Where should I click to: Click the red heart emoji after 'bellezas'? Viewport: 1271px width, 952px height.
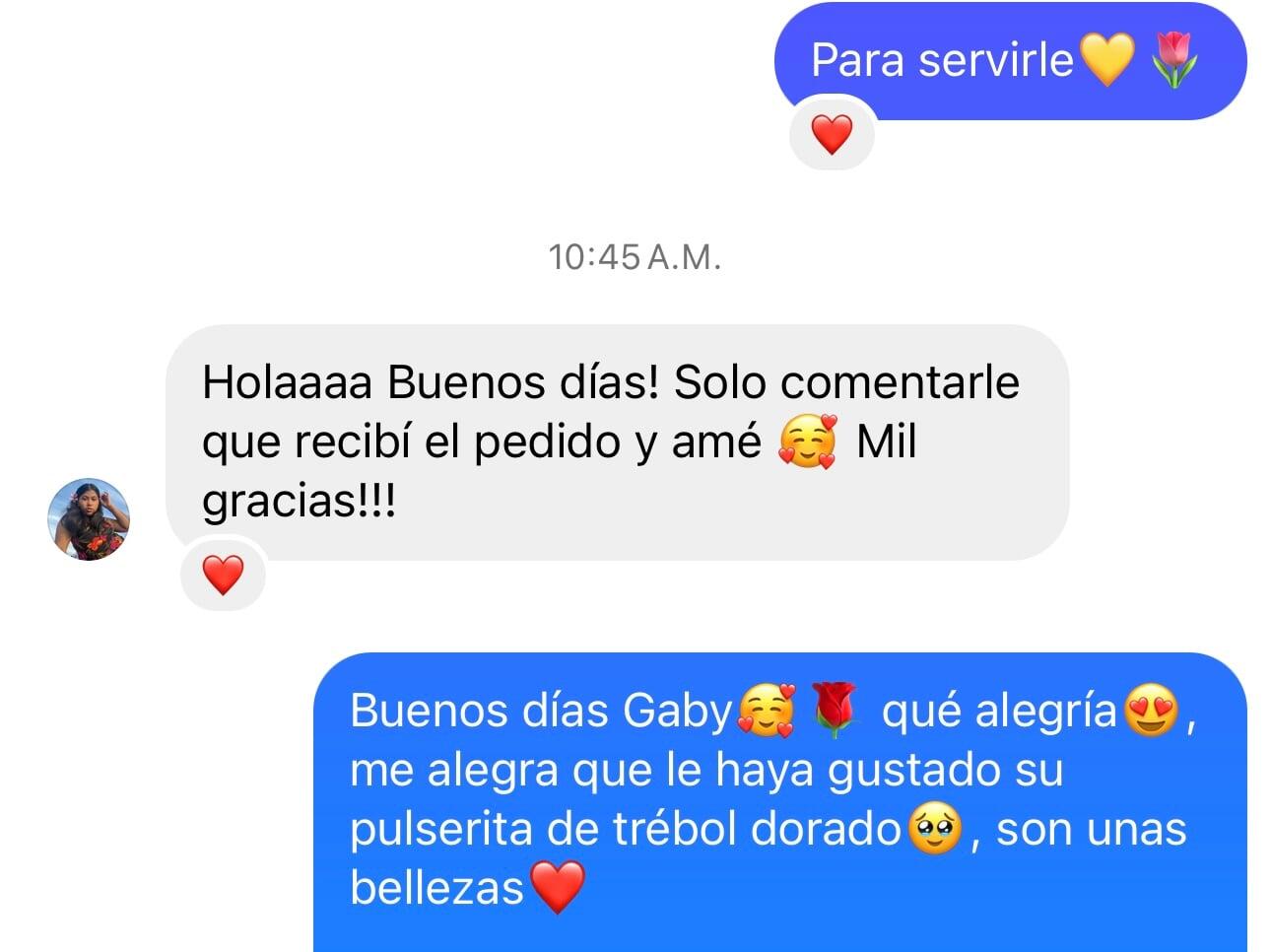point(558,887)
